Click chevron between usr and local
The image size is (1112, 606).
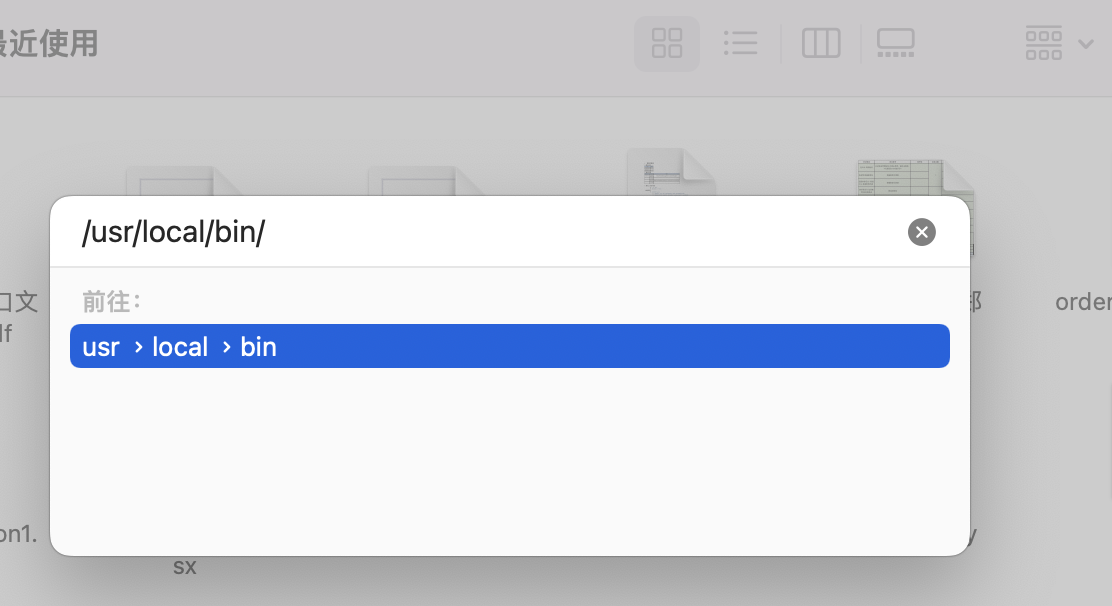point(138,347)
